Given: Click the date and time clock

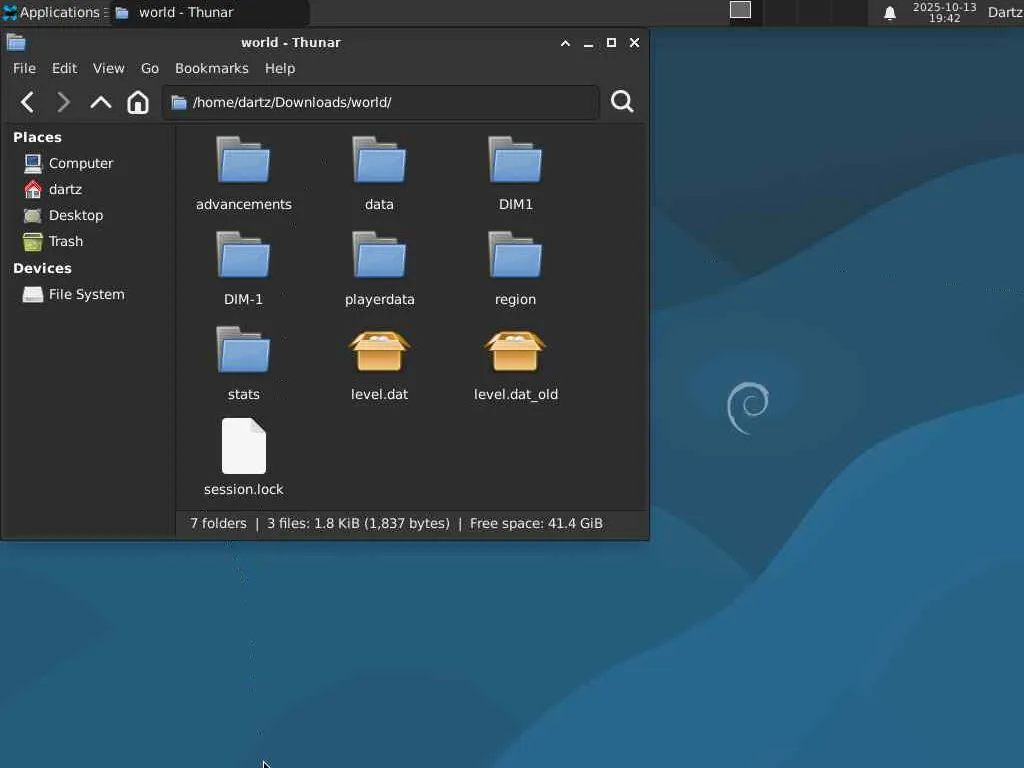Looking at the screenshot, I should 944,12.
